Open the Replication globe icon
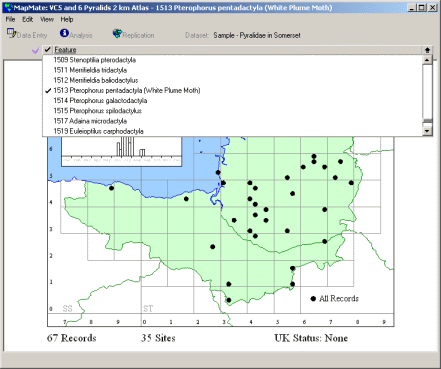 [x=117, y=33]
